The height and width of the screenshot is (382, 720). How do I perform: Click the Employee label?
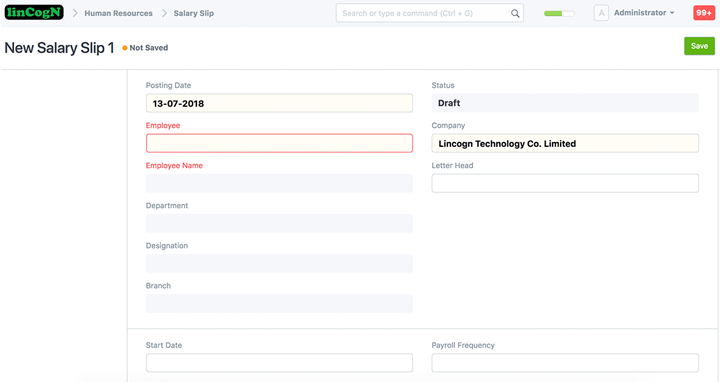(163, 125)
